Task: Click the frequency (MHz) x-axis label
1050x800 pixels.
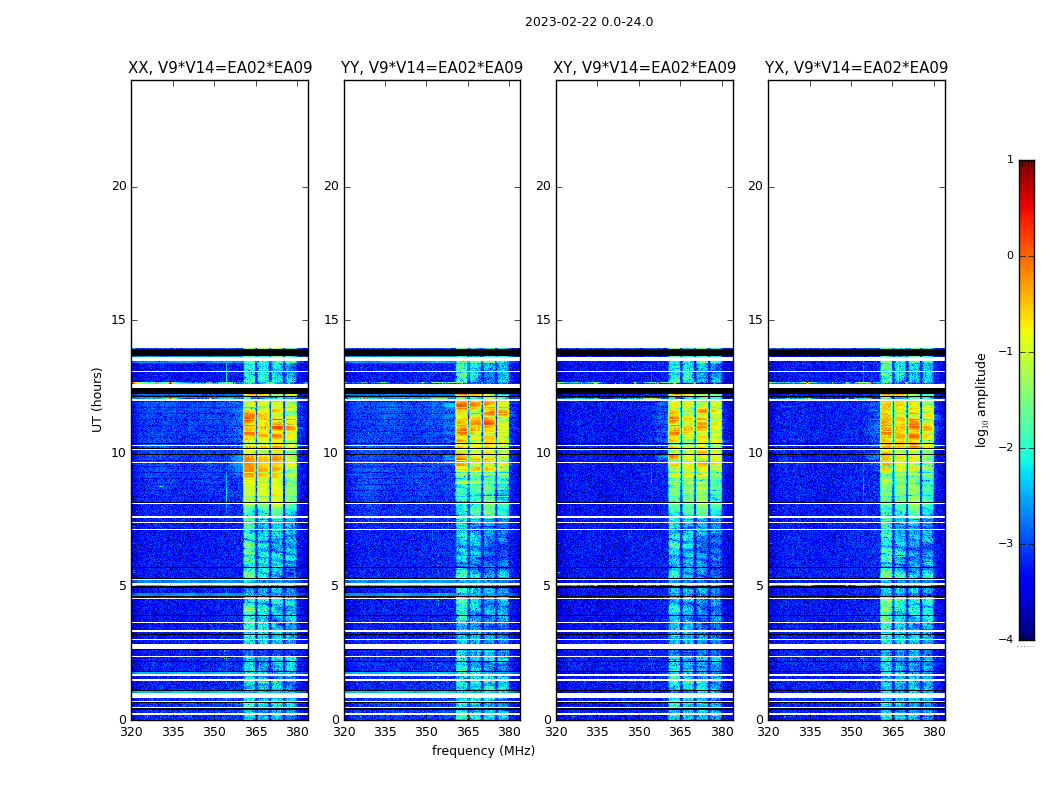Action: coord(483,751)
